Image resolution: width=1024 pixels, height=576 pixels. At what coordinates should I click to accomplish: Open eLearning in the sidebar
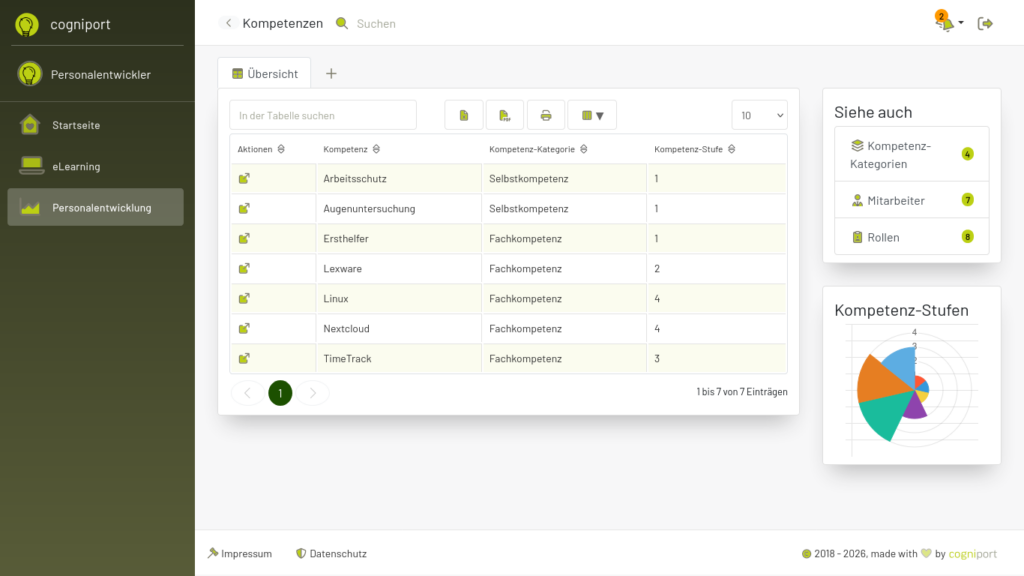tap(76, 167)
